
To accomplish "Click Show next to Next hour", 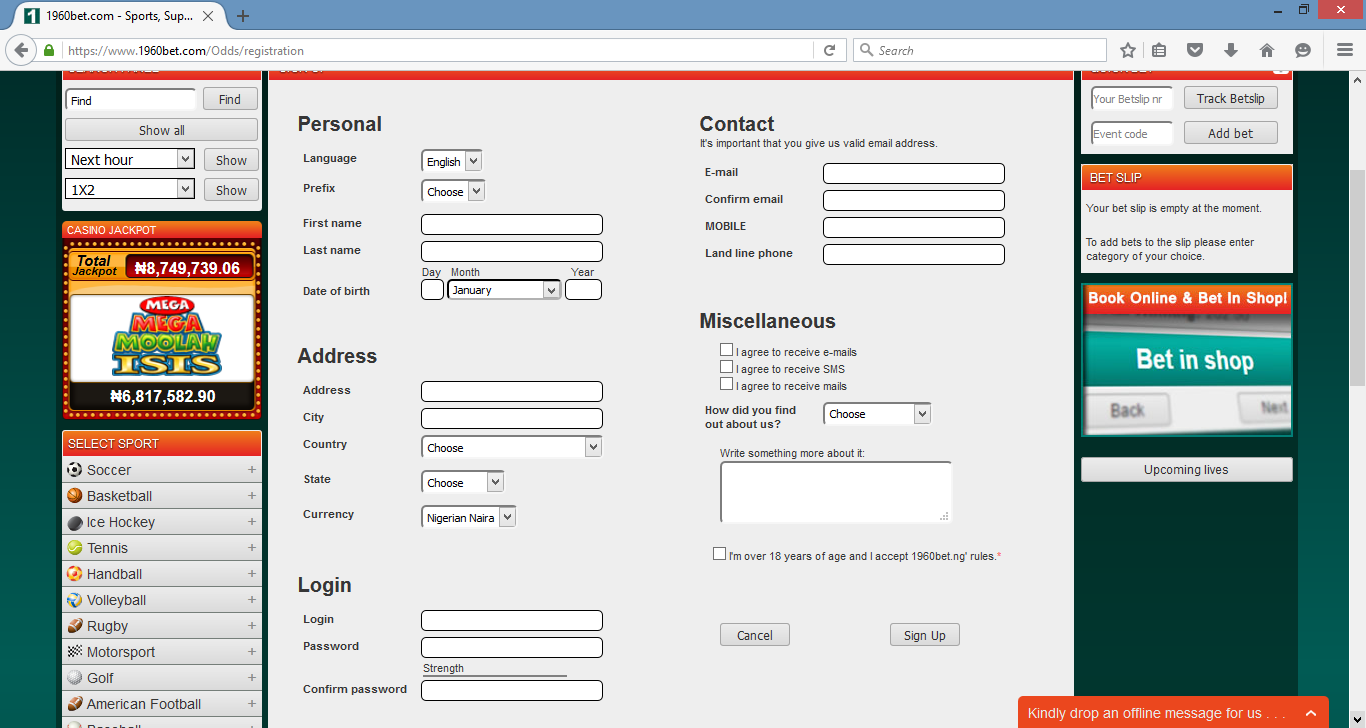I will 231,160.
